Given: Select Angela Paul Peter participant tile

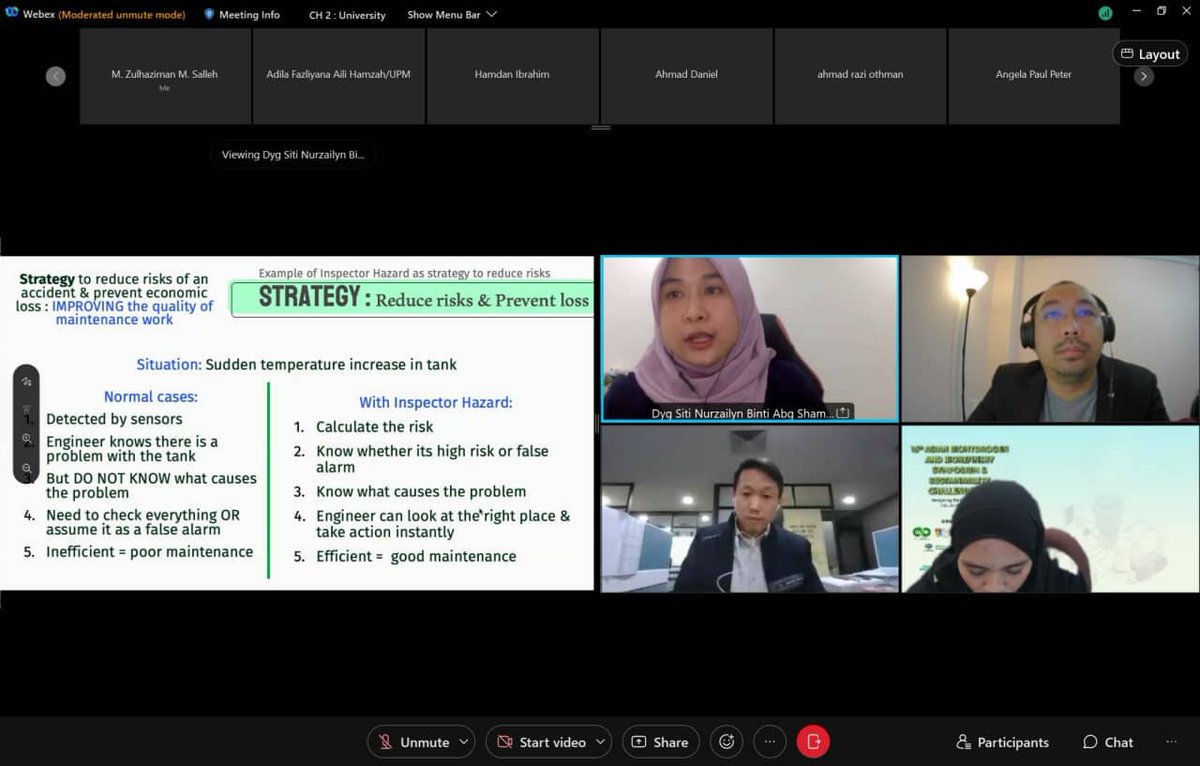Looking at the screenshot, I should (1034, 76).
